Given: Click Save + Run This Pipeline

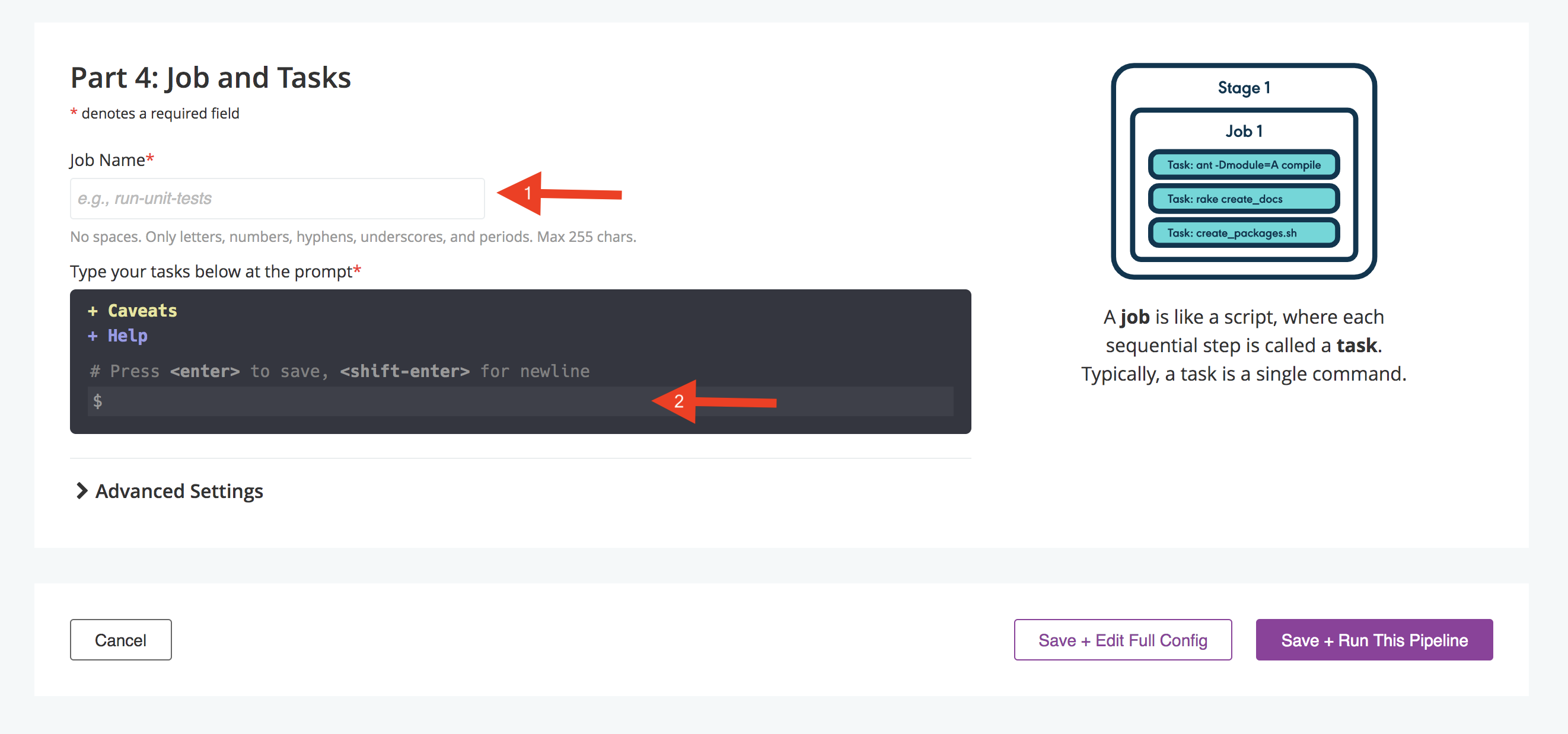Looking at the screenshot, I should [1374, 640].
